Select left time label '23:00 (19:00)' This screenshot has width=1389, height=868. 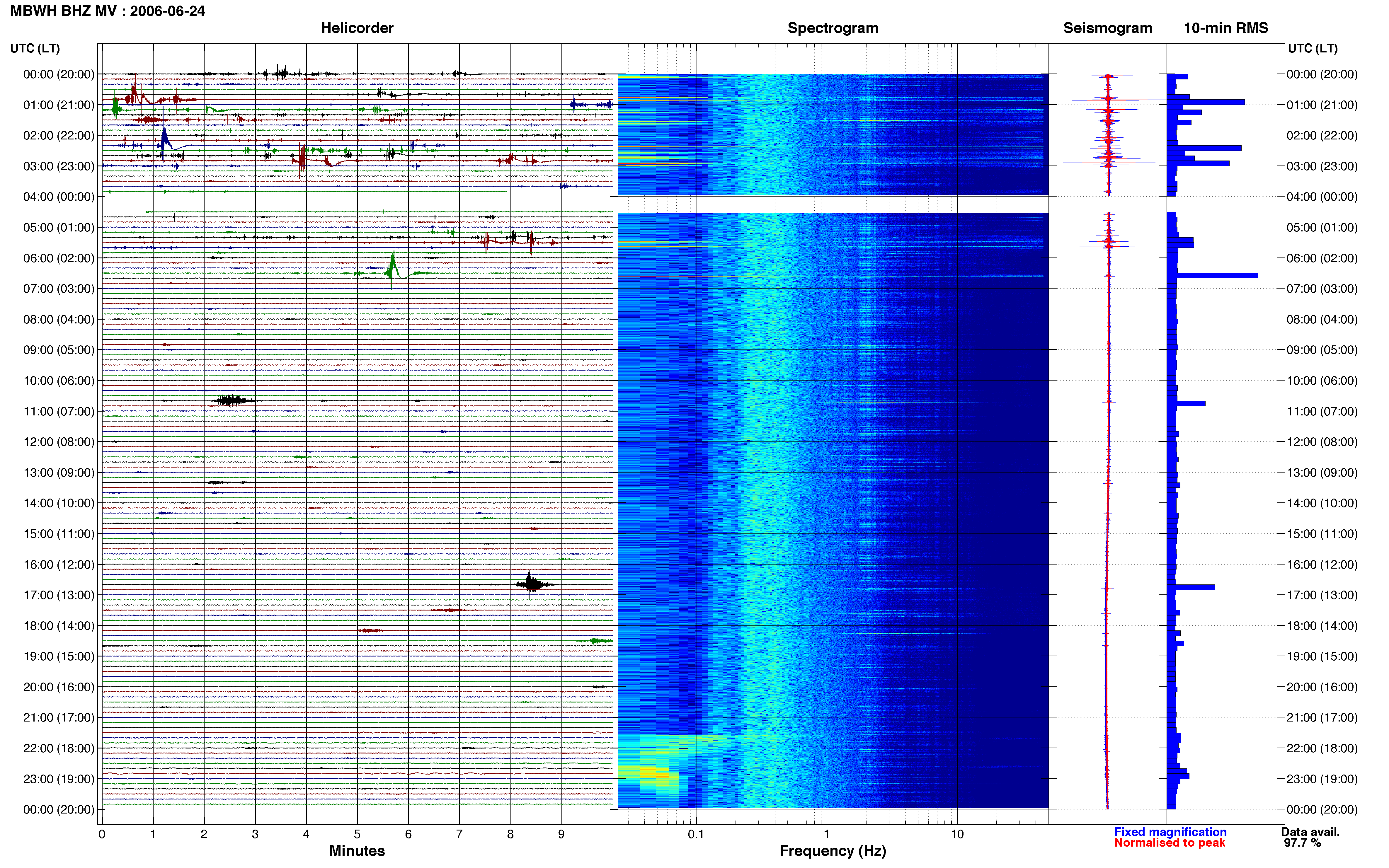coord(59,779)
